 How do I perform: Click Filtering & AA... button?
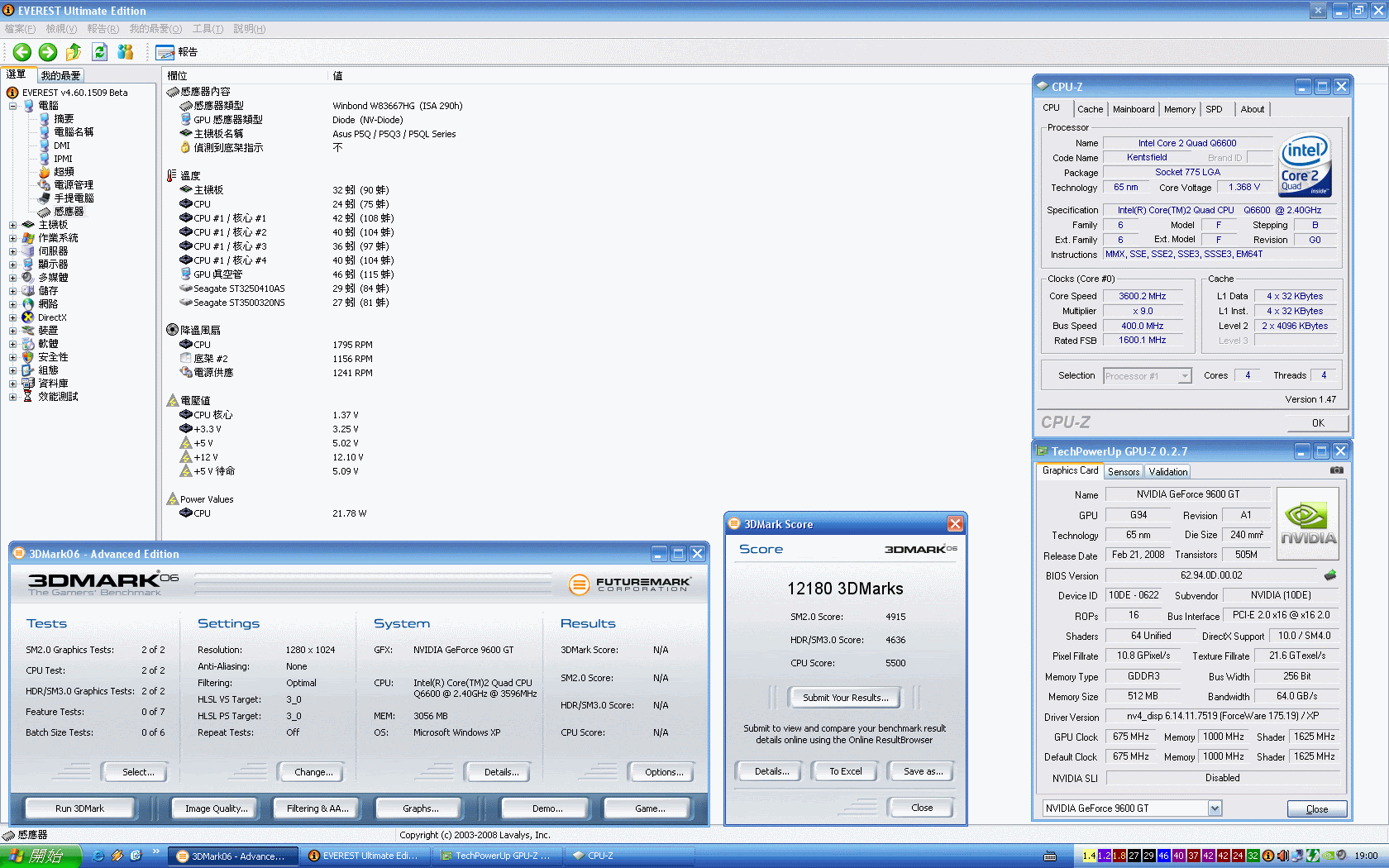point(317,808)
